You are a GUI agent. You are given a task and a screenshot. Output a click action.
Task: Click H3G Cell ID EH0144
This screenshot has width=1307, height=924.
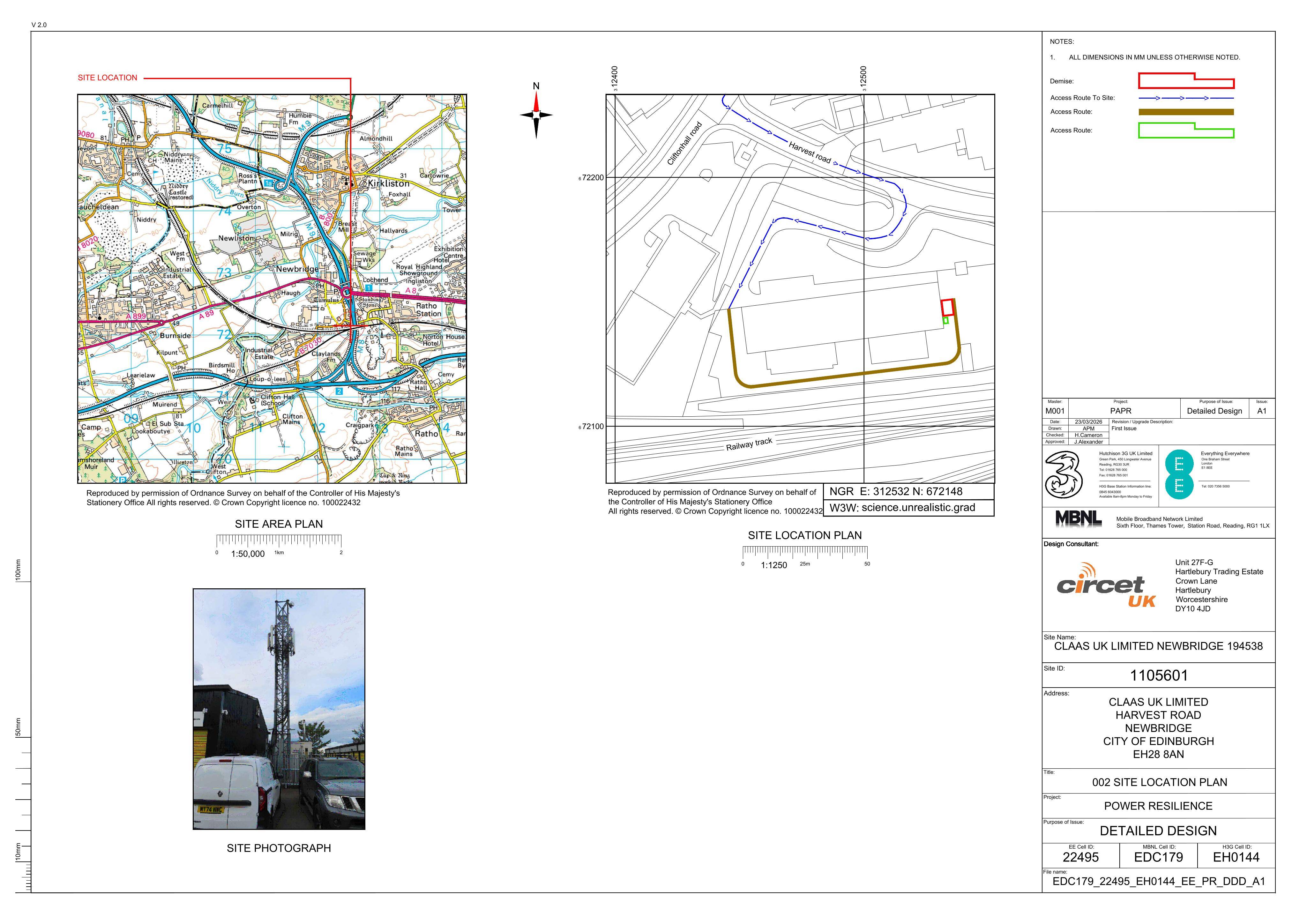pyautogui.click(x=1236, y=857)
